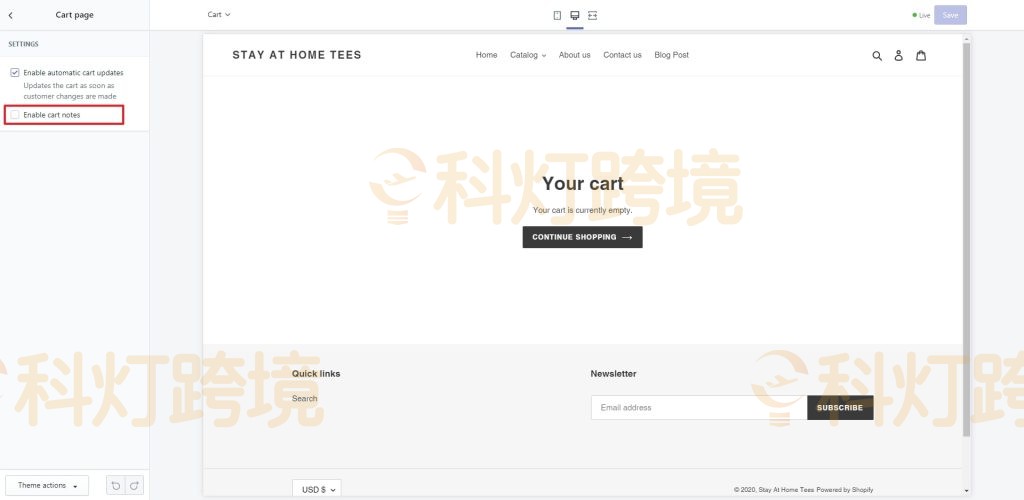The image size is (1024, 500).
Task: Go back using the Cart page arrow
Action: 10,15
